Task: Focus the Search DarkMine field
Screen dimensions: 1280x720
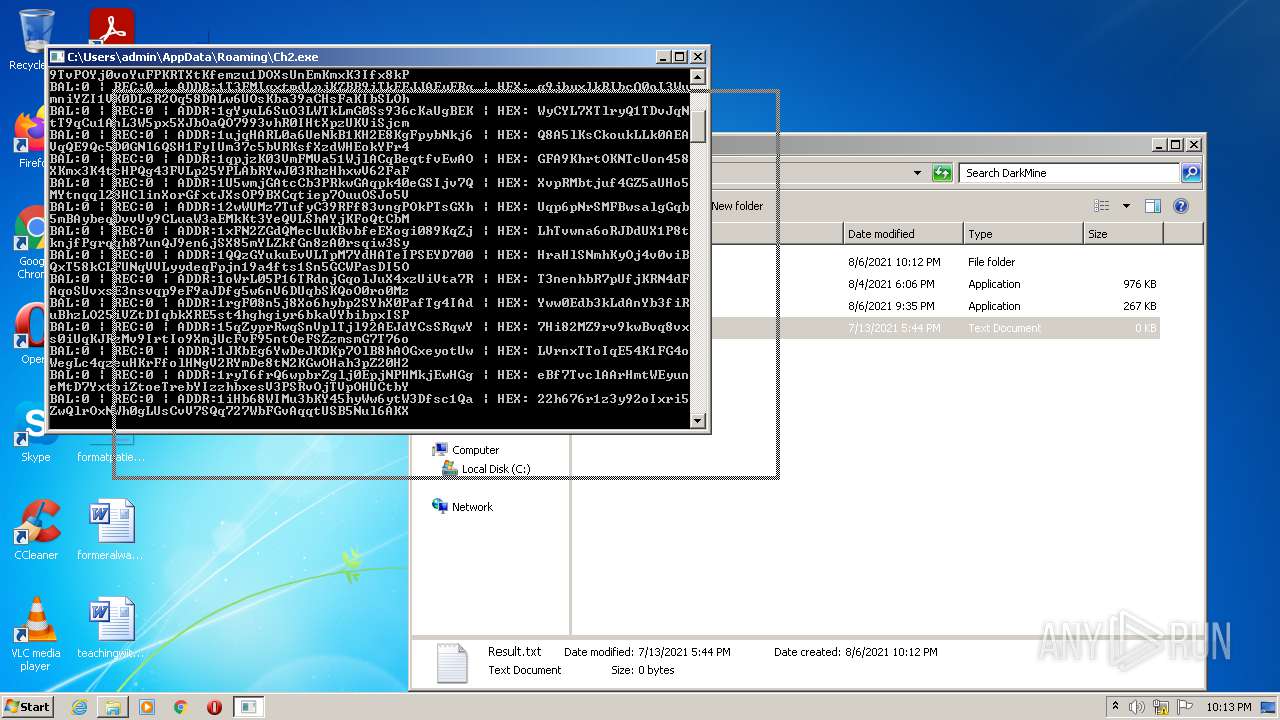Action: [1069, 173]
